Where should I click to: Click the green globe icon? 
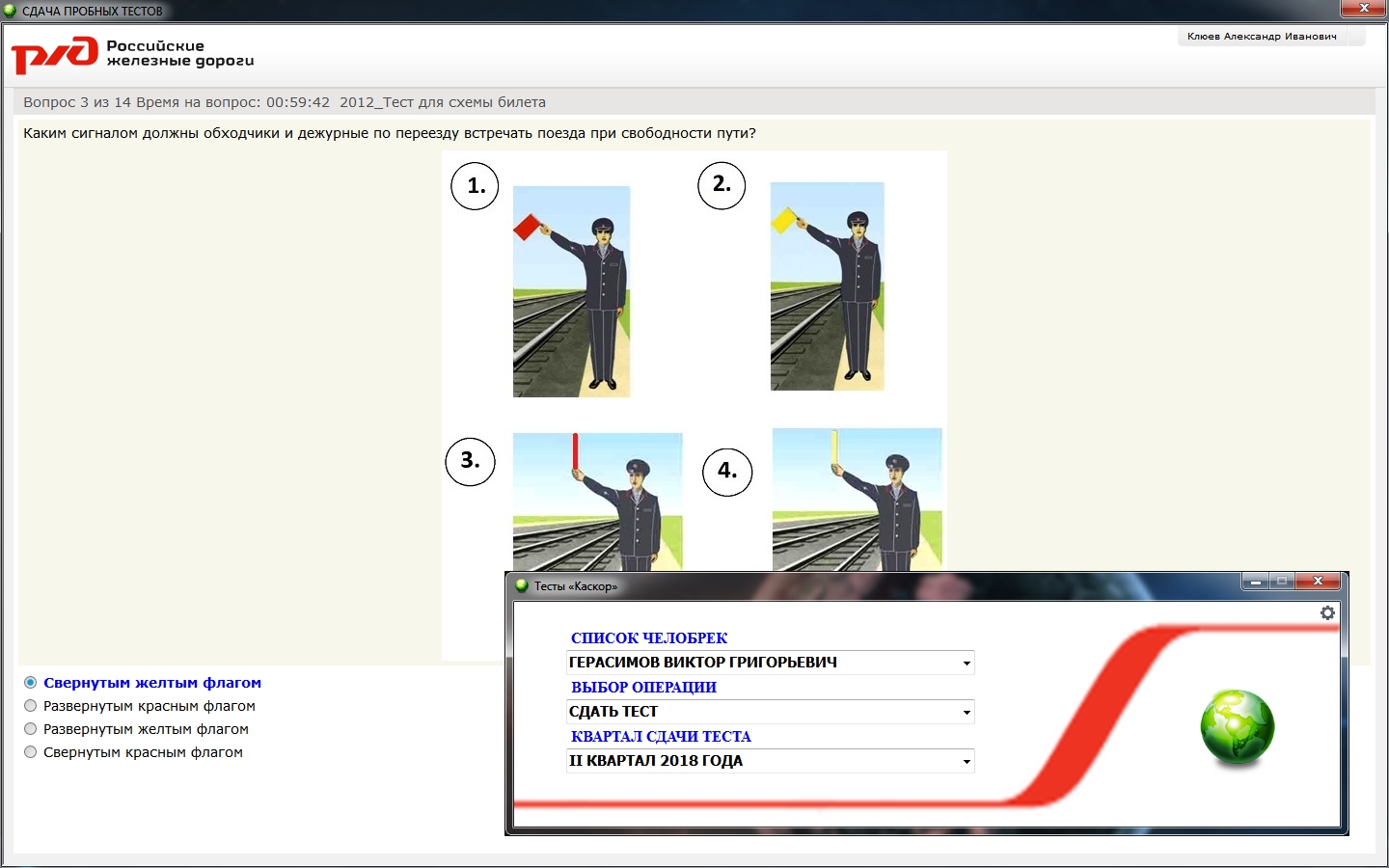[x=1238, y=728]
